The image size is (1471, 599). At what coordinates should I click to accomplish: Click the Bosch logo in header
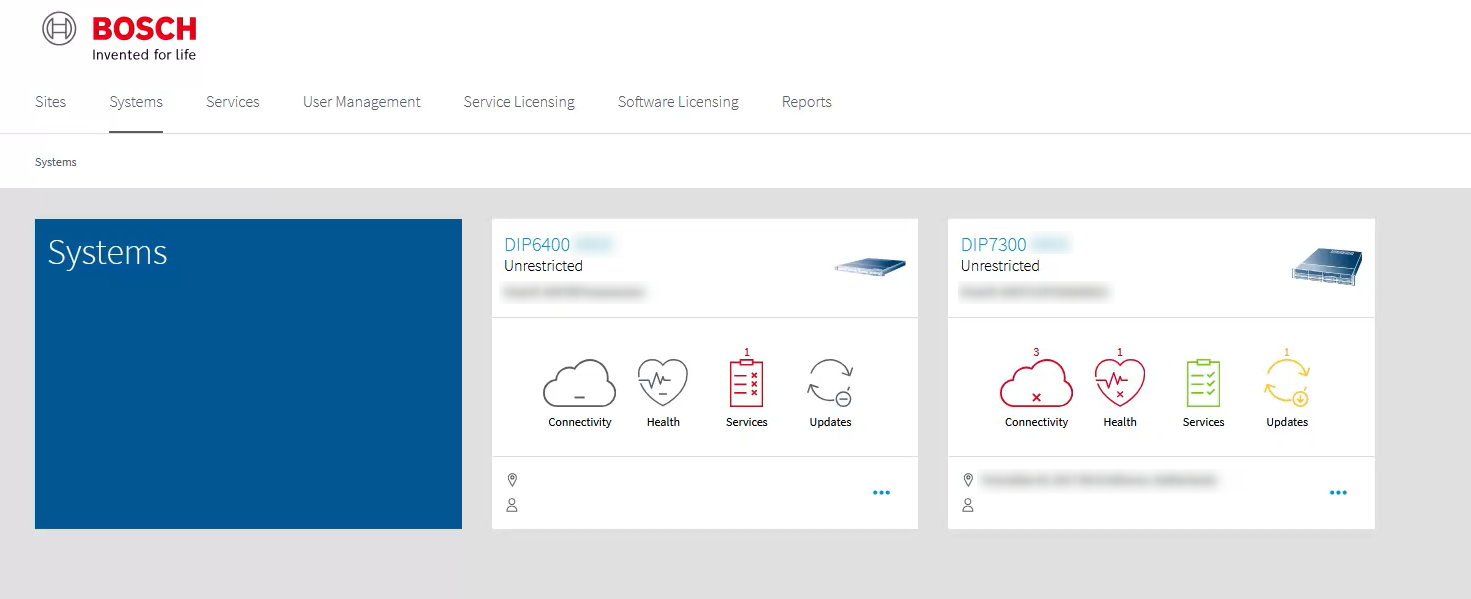coord(120,36)
